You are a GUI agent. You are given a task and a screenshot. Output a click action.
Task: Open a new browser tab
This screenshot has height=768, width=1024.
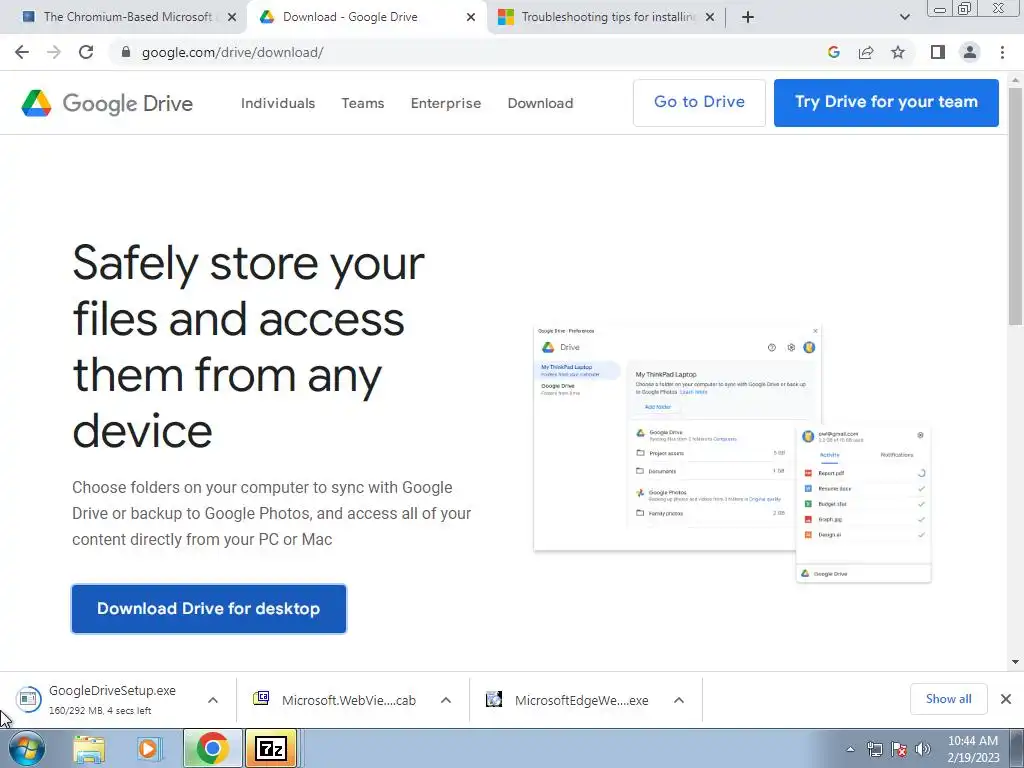(x=748, y=17)
